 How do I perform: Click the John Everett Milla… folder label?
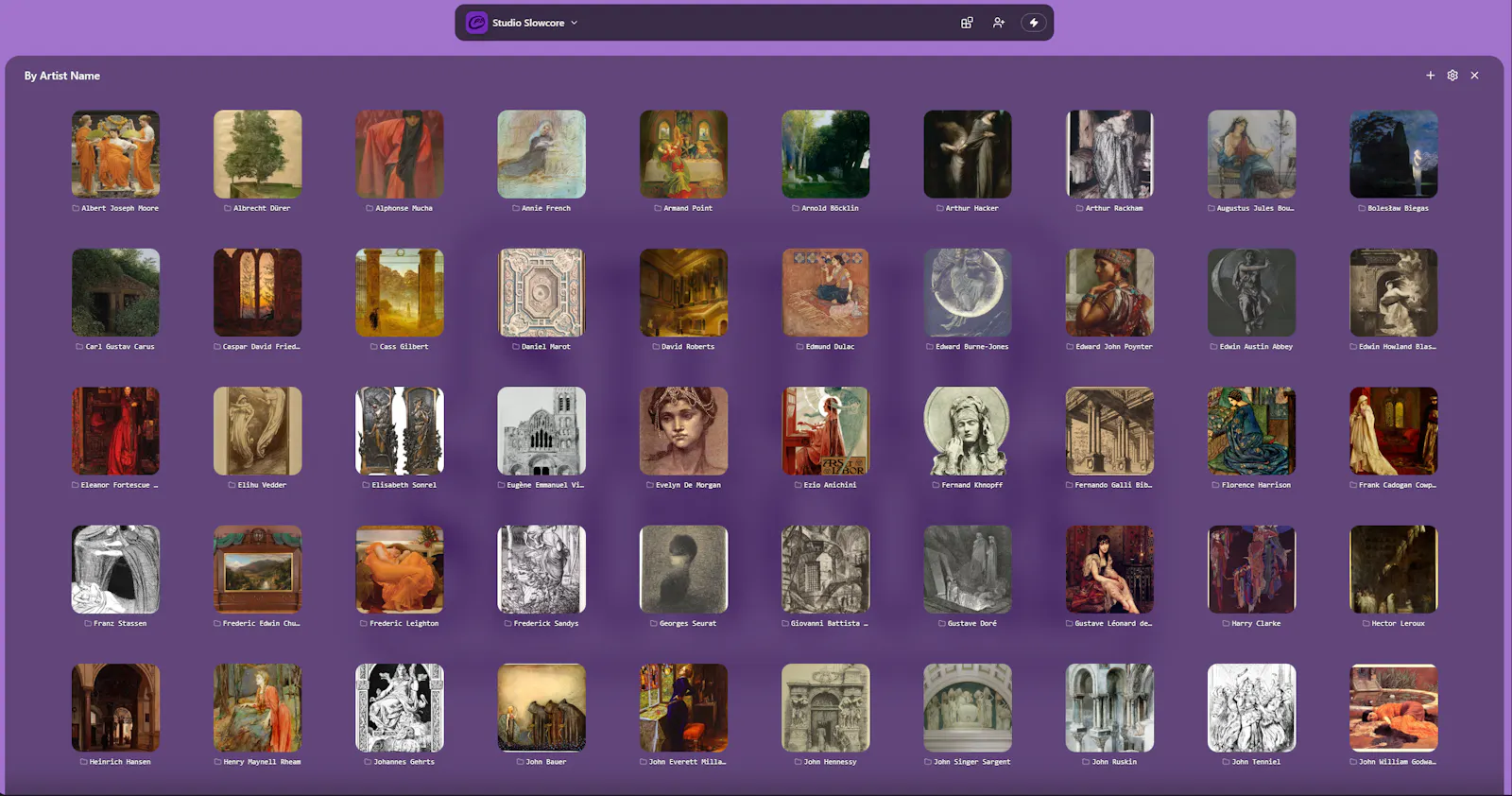coord(683,762)
